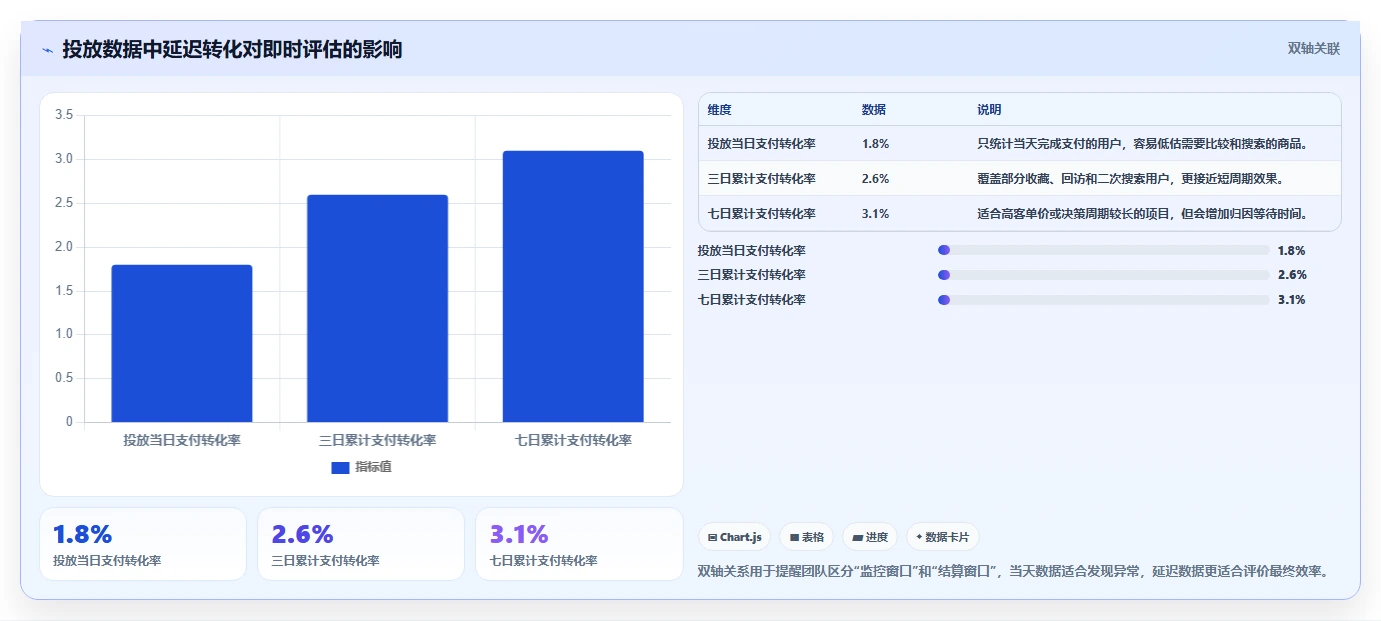The height and width of the screenshot is (621, 1381).
Task: Click the 数据卡片 sparkle icon
Action: pos(919,537)
